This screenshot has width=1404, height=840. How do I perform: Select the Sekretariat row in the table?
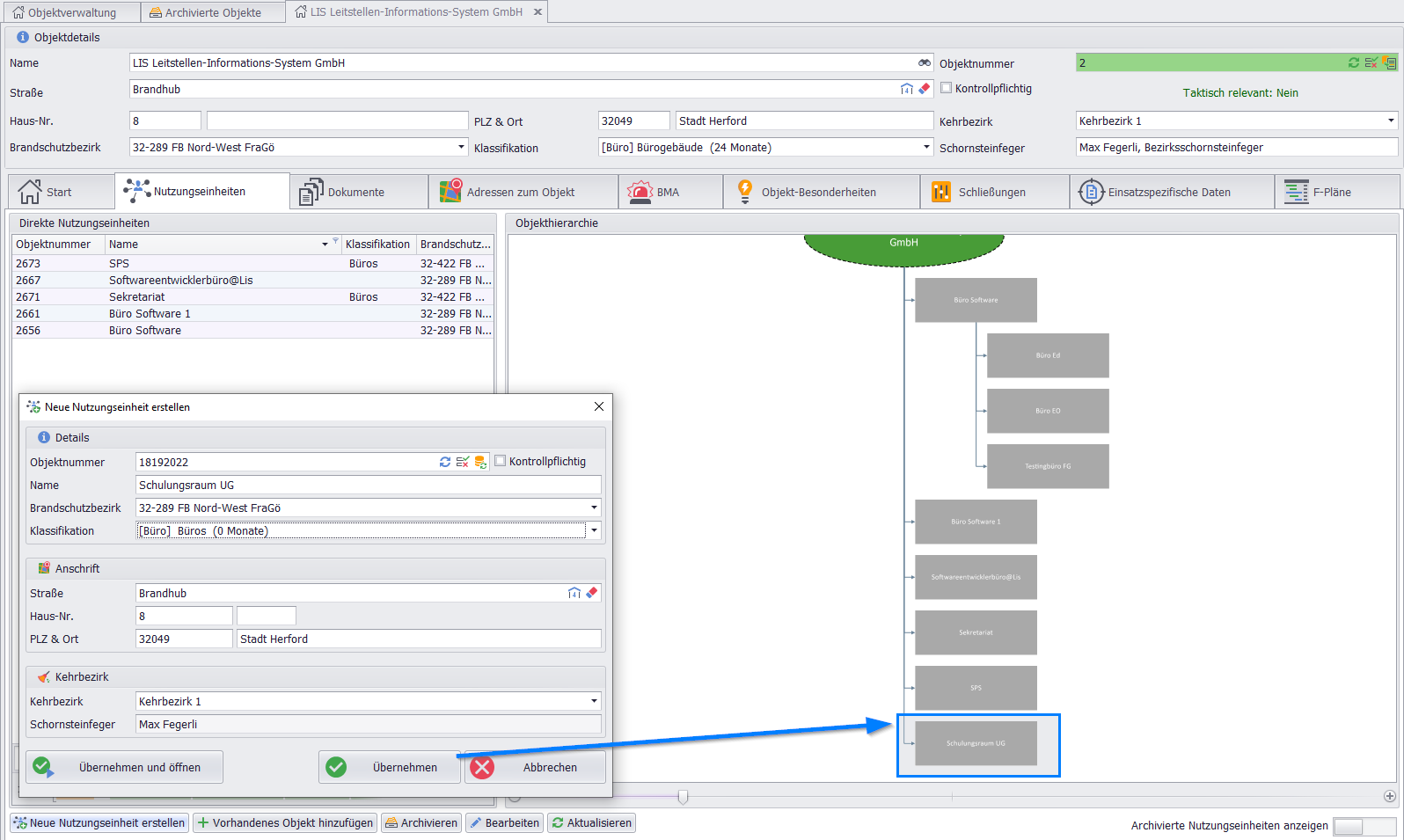(x=137, y=297)
